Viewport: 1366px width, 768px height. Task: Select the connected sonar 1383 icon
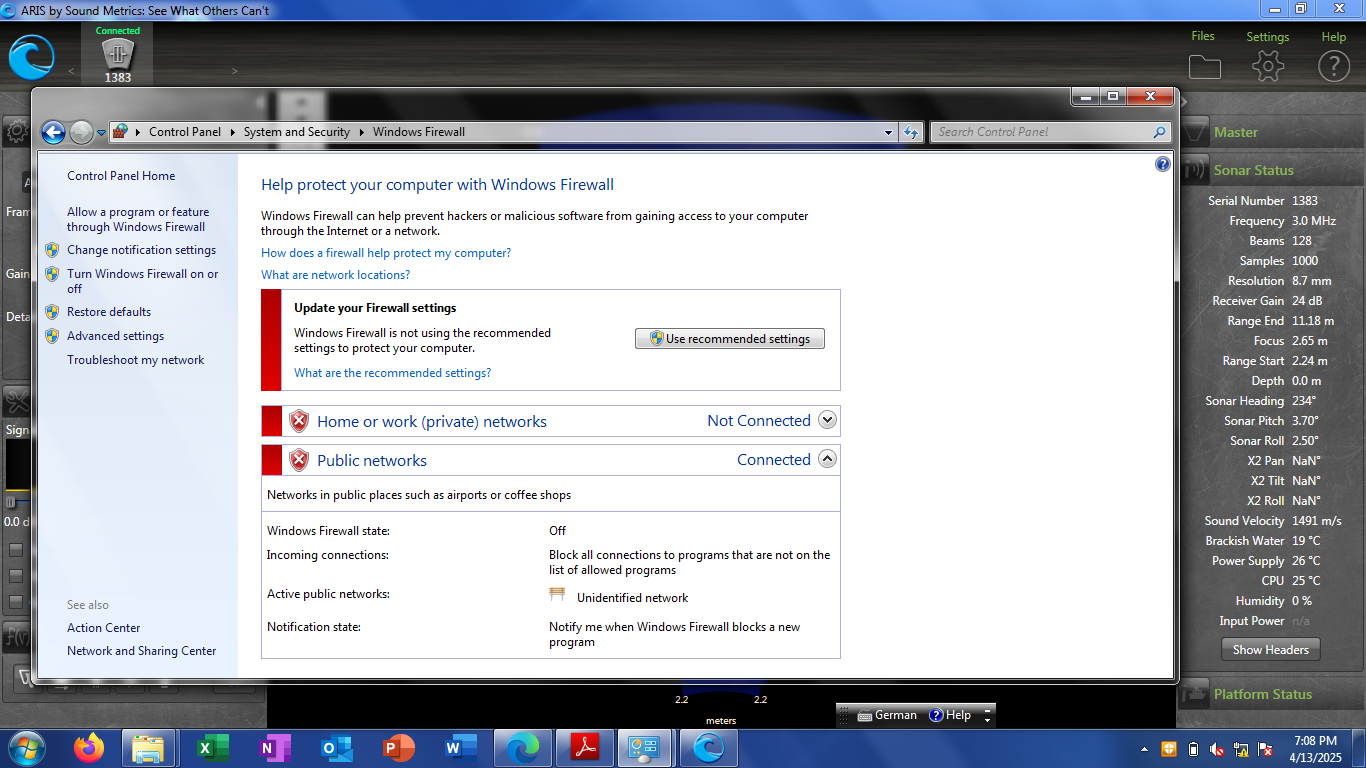point(118,56)
